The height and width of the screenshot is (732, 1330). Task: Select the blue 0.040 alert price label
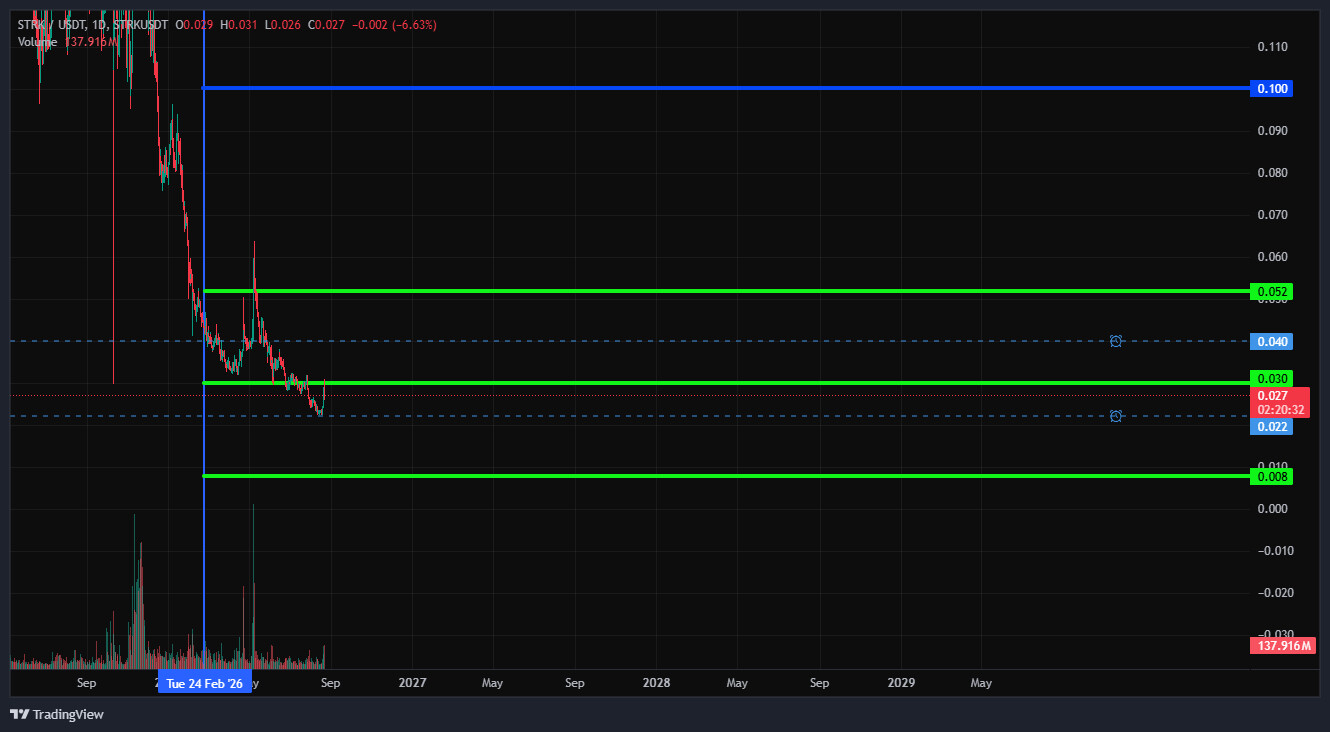1272,342
